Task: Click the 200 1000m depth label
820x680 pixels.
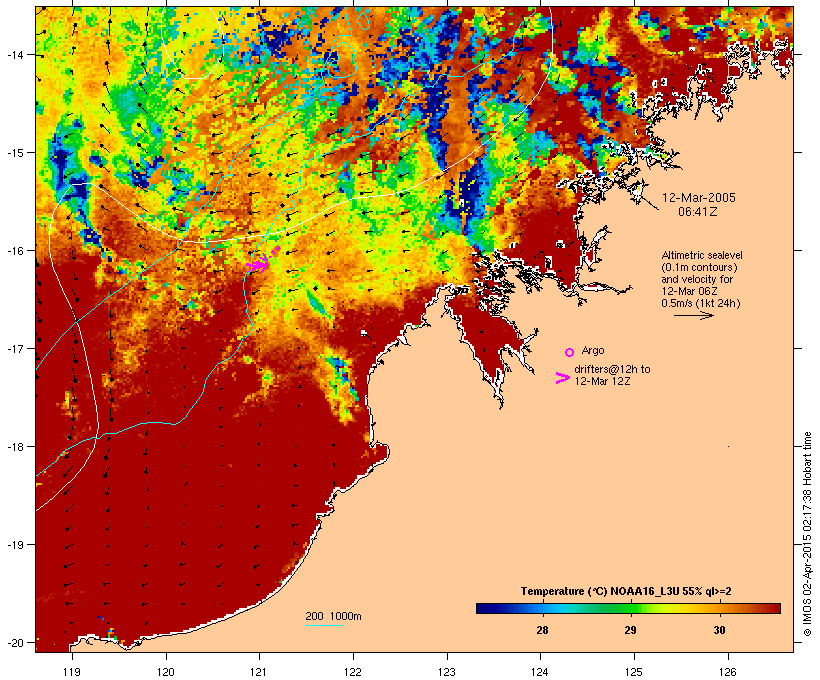Action: click(333, 616)
